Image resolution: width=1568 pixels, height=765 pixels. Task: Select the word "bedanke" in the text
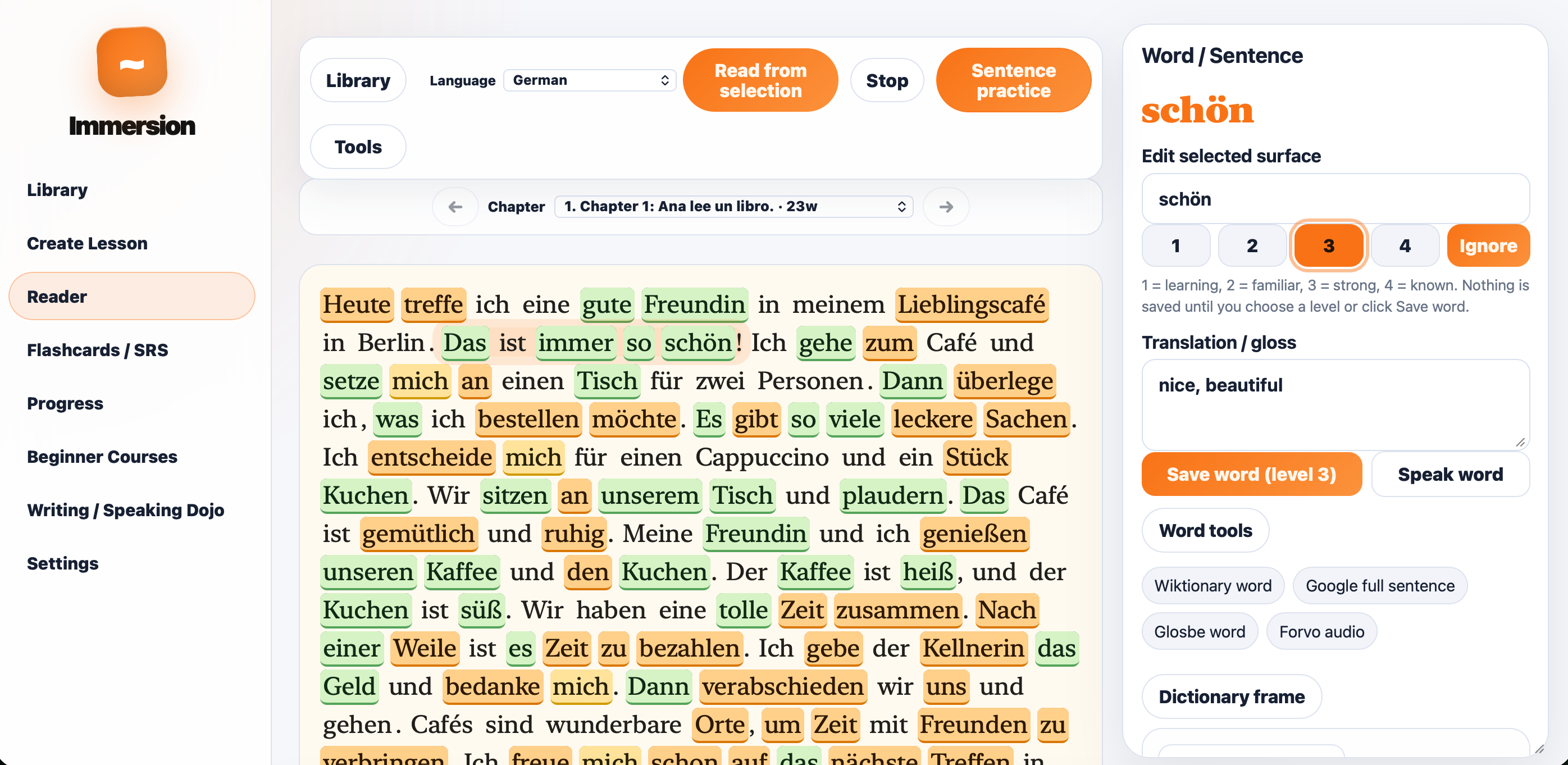coord(493,686)
